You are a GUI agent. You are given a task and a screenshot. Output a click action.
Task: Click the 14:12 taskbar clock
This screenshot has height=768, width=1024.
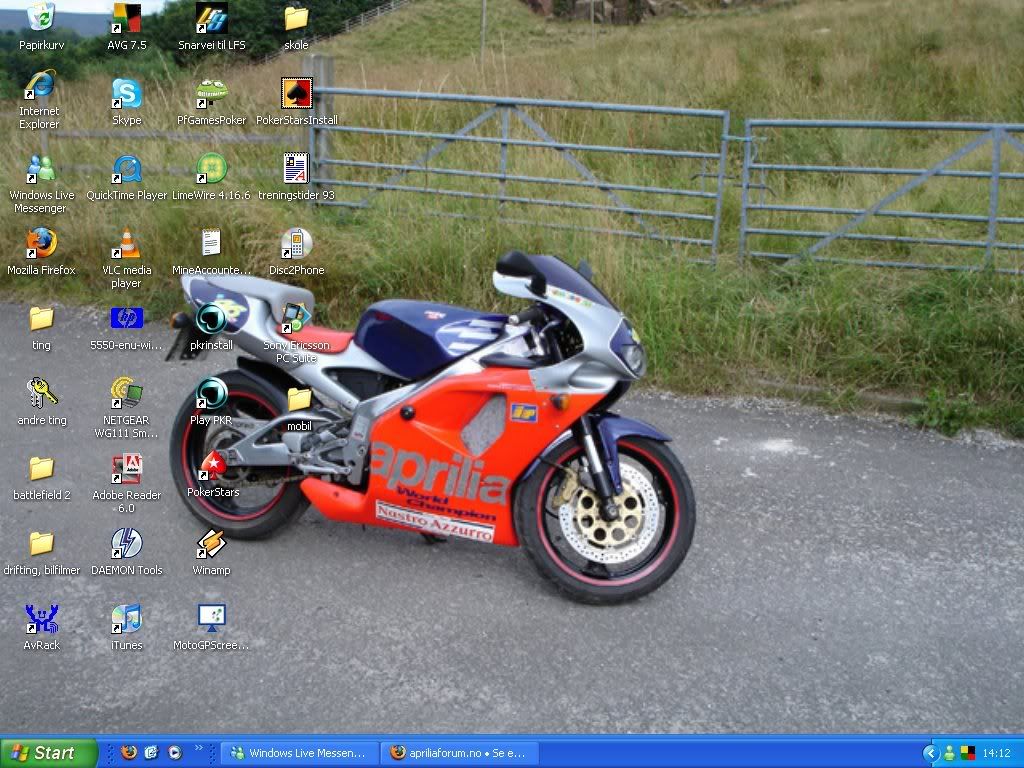coord(996,753)
